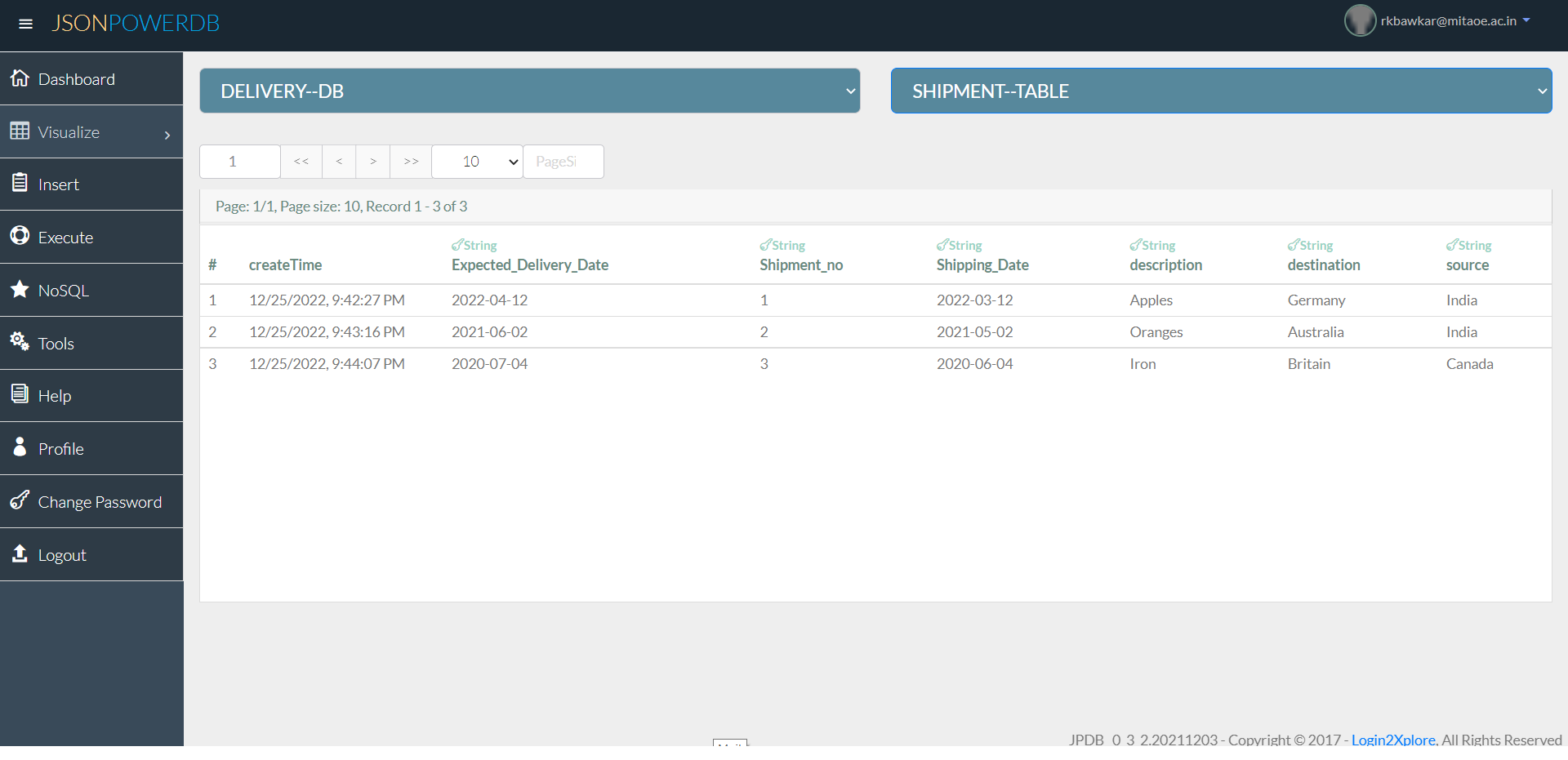Click the Execute sidebar icon
The height and width of the screenshot is (760, 1568).
tap(20, 236)
